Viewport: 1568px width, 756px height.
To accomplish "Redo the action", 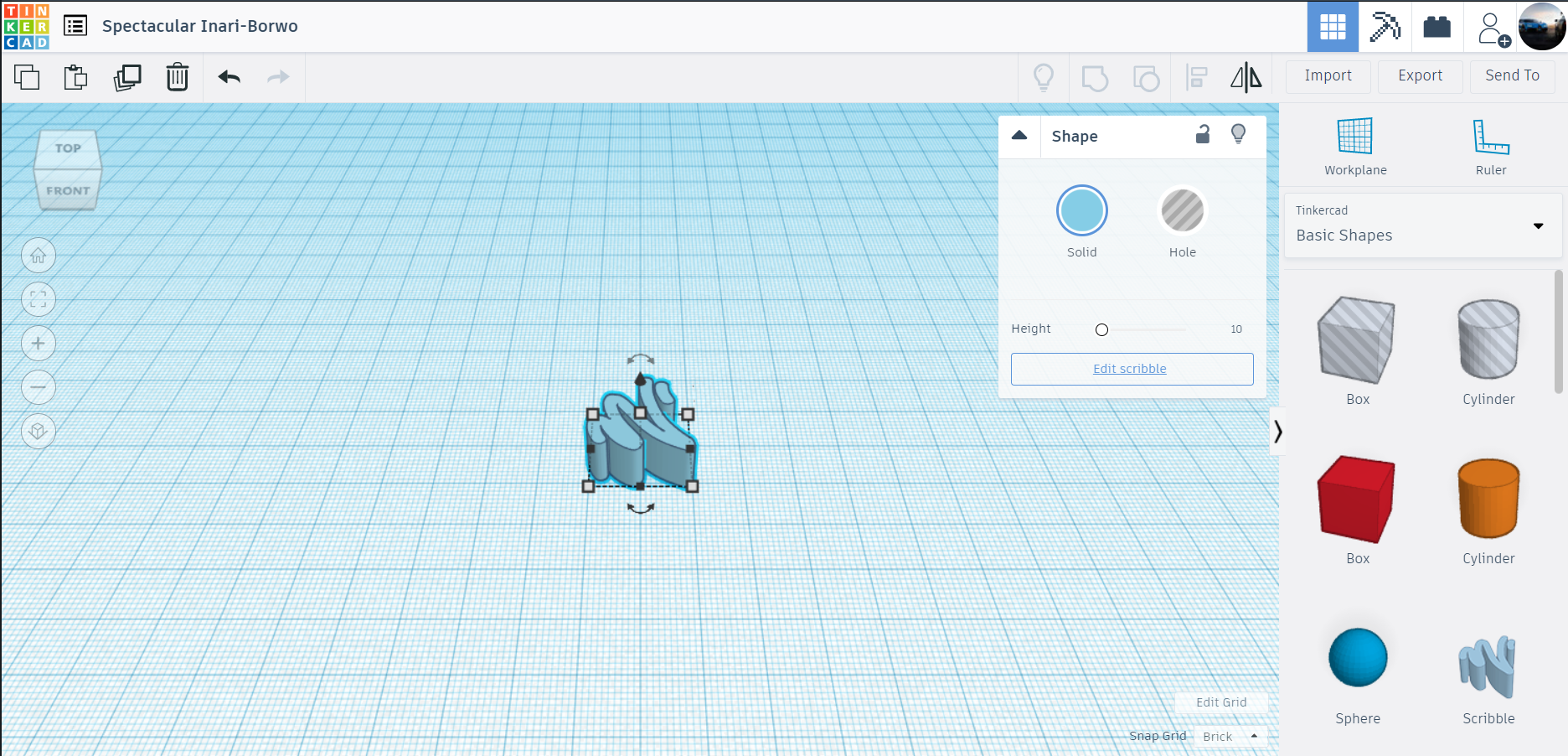I will click(x=278, y=77).
